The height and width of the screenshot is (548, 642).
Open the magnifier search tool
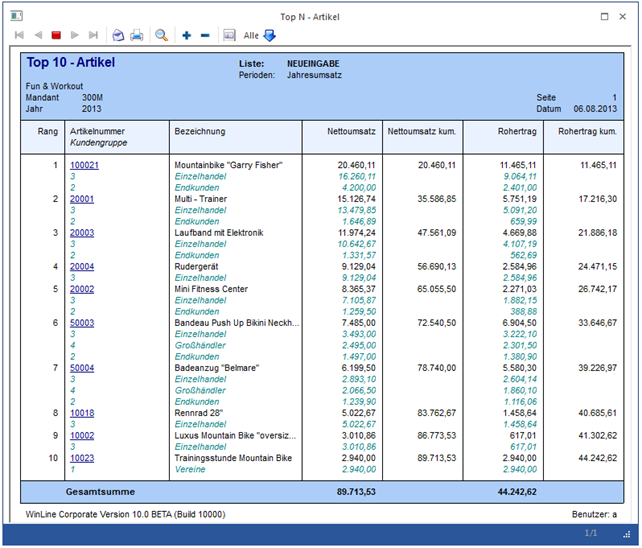point(161,35)
